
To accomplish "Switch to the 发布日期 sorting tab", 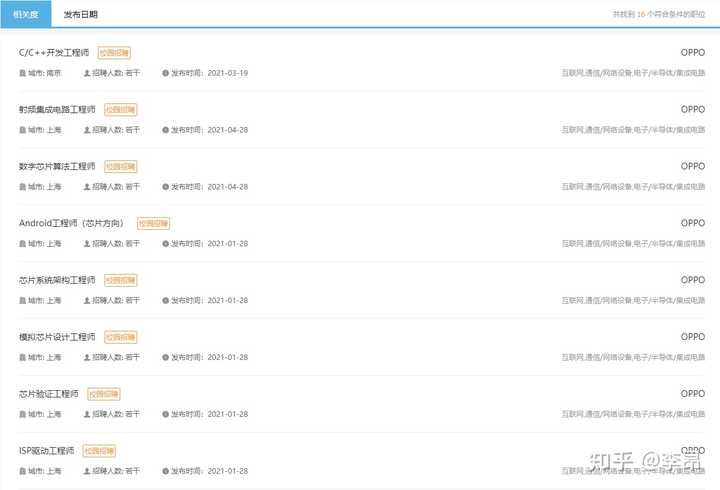I will click(x=80, y=14).
